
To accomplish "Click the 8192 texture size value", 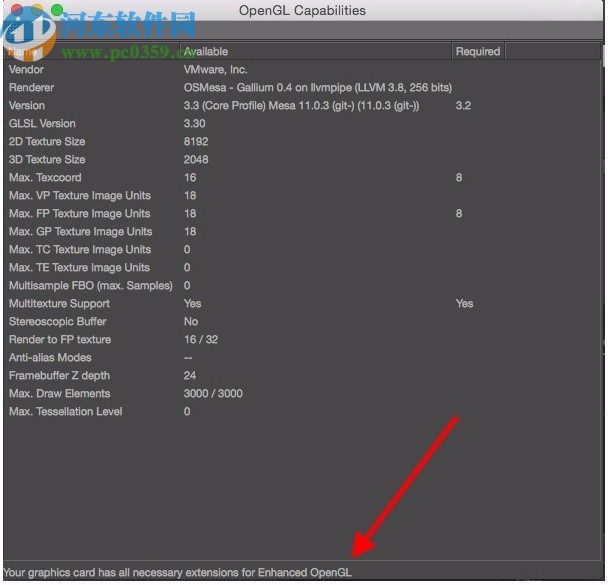I will click(x=196, y=142).
